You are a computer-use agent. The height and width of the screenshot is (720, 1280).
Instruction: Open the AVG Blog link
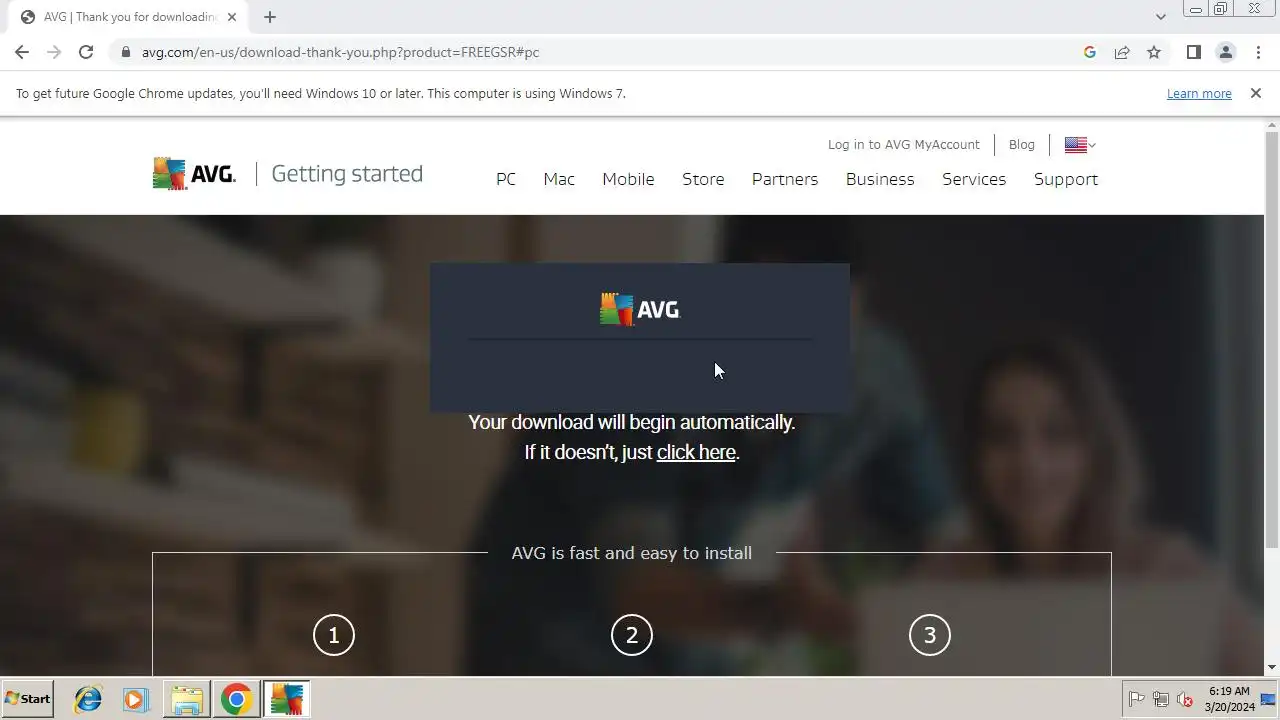(x=1021, y=145)
